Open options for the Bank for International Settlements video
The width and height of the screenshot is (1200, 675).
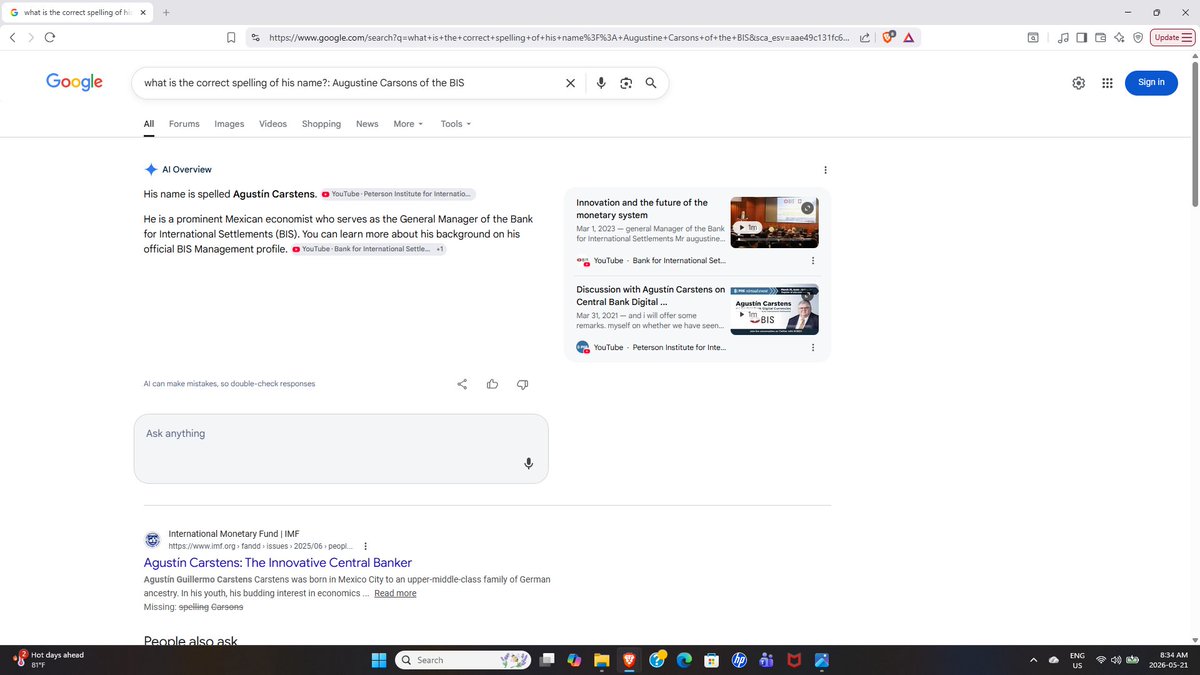click(x=812, y=261)
